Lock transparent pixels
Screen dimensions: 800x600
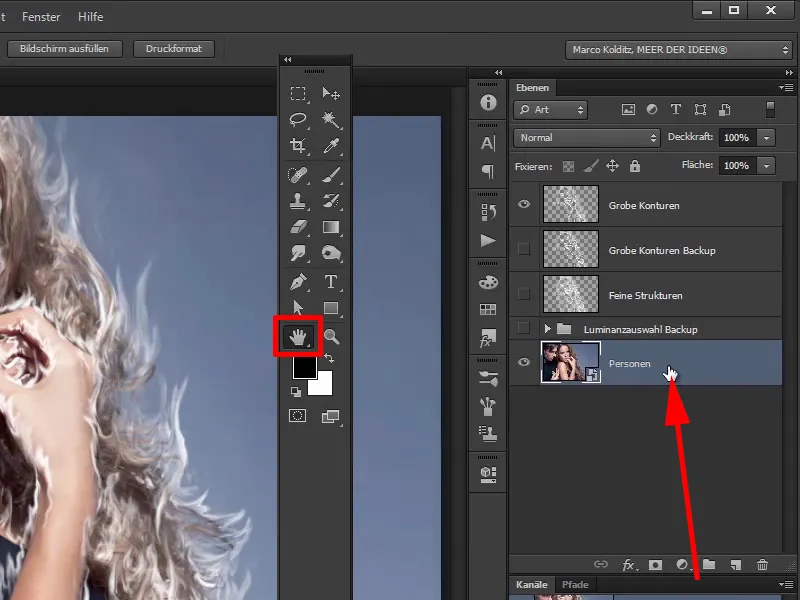click(x=568, y=166)
